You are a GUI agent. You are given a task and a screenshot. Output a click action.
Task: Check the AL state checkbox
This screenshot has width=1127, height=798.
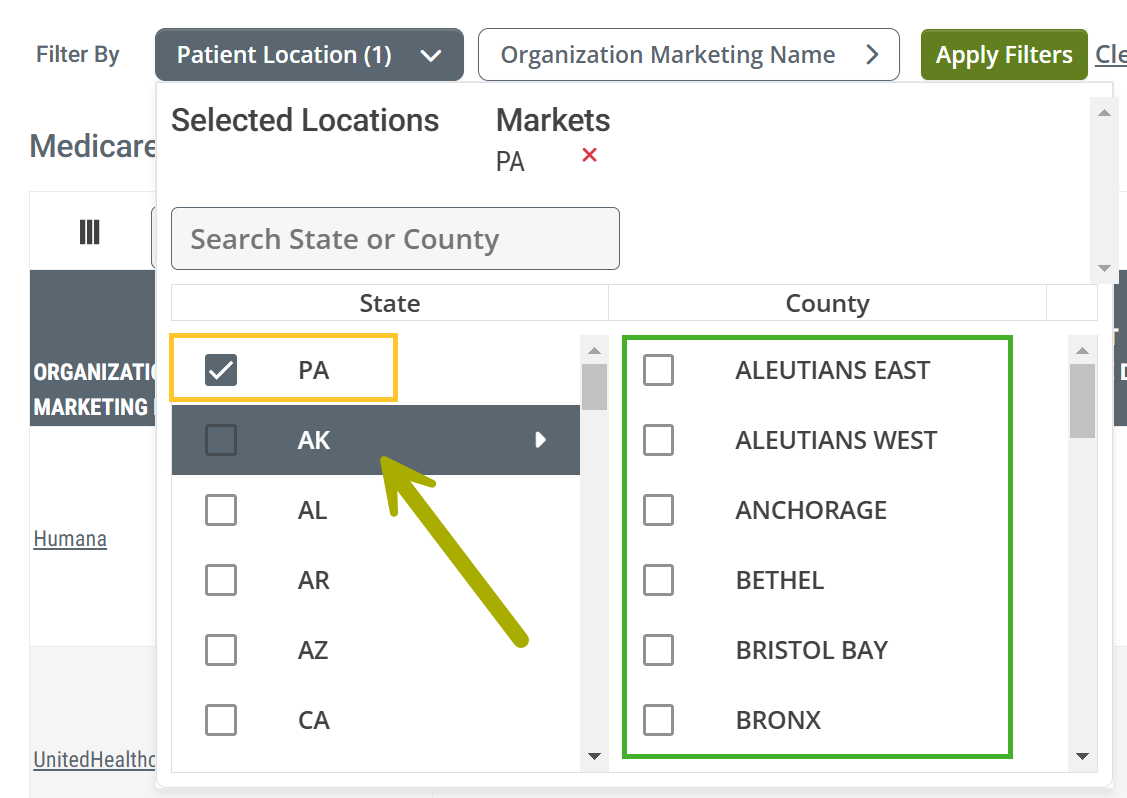click(x=221, y=510)
